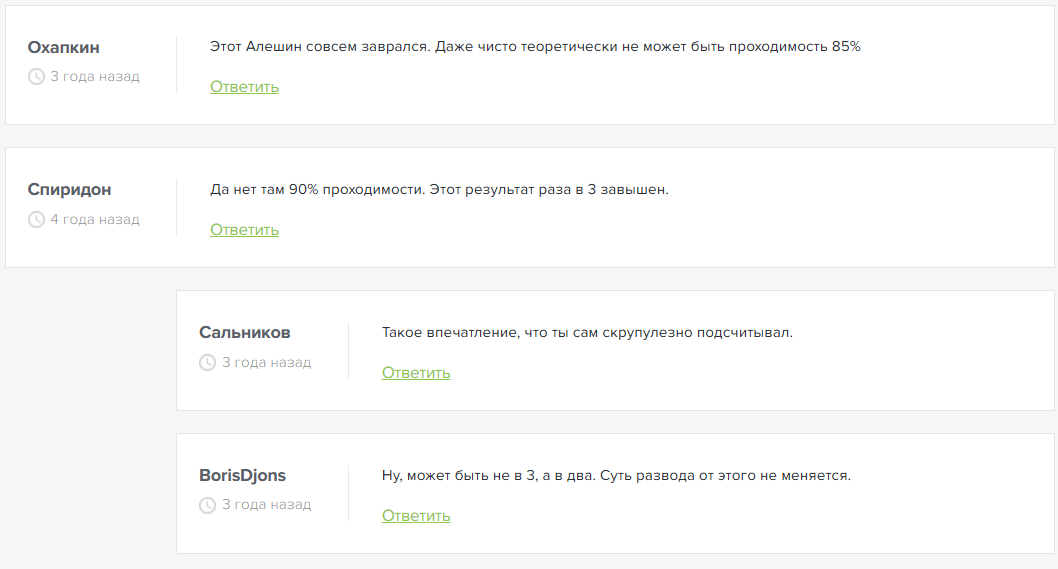
Task: Select the username Охапкин
Action: coord(63,48)
